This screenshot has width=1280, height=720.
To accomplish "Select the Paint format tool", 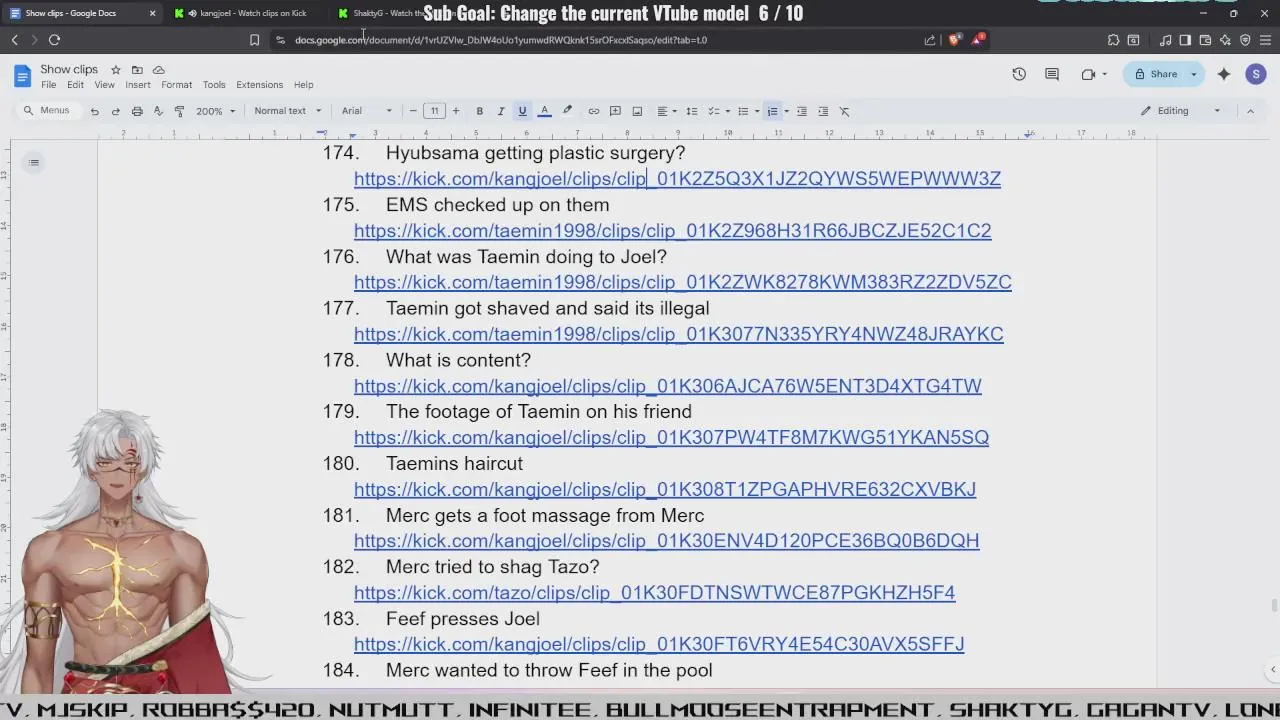I will point(179,111).
